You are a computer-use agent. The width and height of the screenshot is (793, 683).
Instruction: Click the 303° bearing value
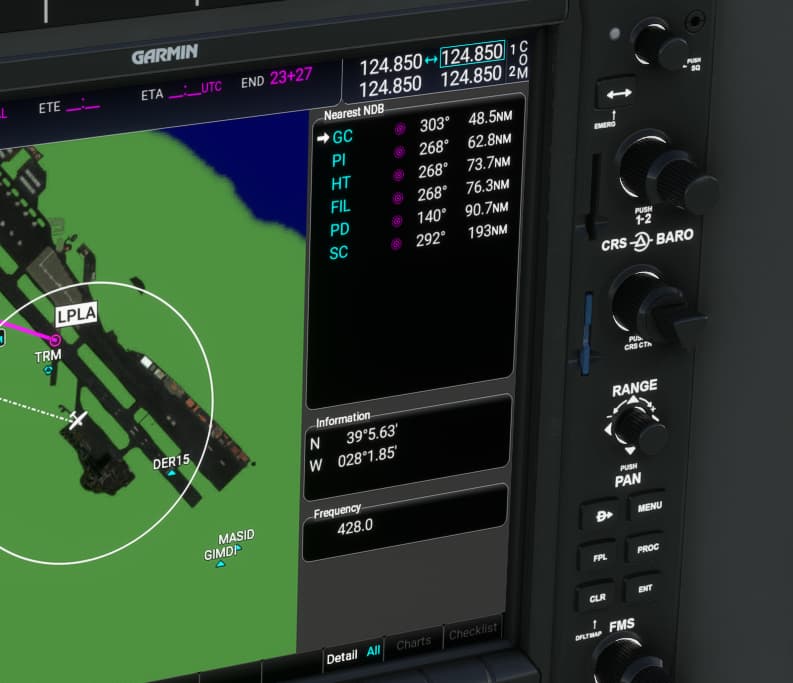pyautogui.click(x=434, y=124)
